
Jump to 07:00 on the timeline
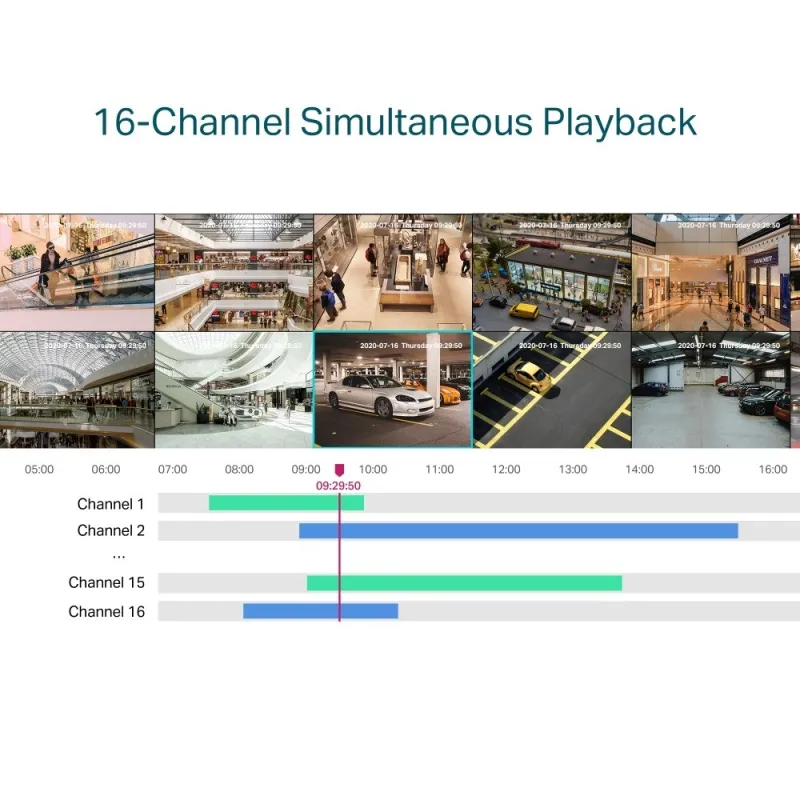172,469
